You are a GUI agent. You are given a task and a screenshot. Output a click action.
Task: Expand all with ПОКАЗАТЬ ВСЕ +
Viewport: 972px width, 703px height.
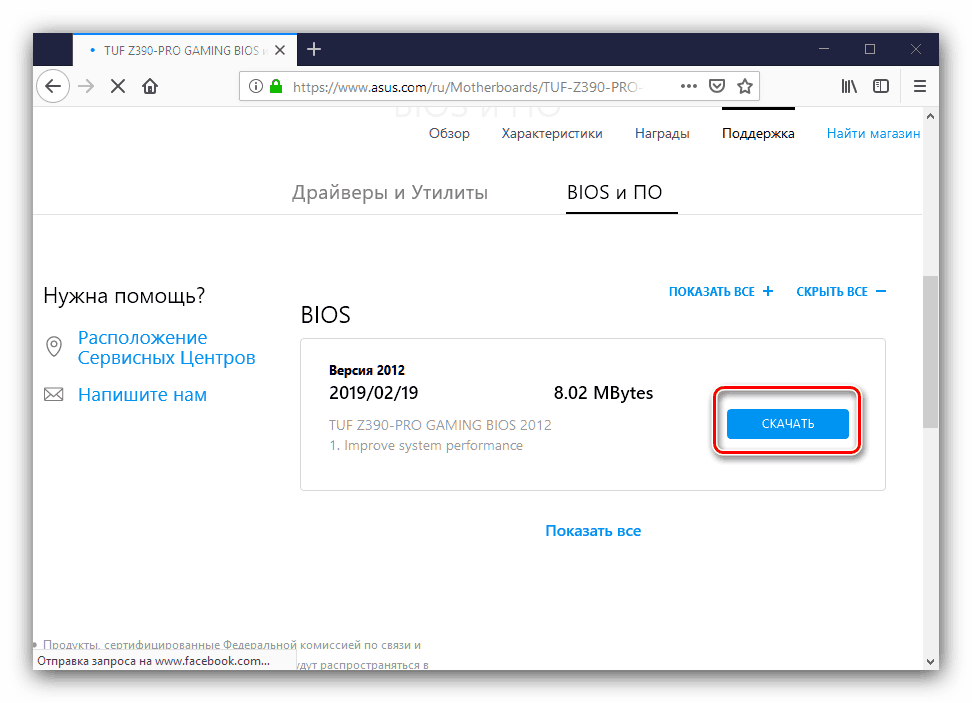[721, 291]
